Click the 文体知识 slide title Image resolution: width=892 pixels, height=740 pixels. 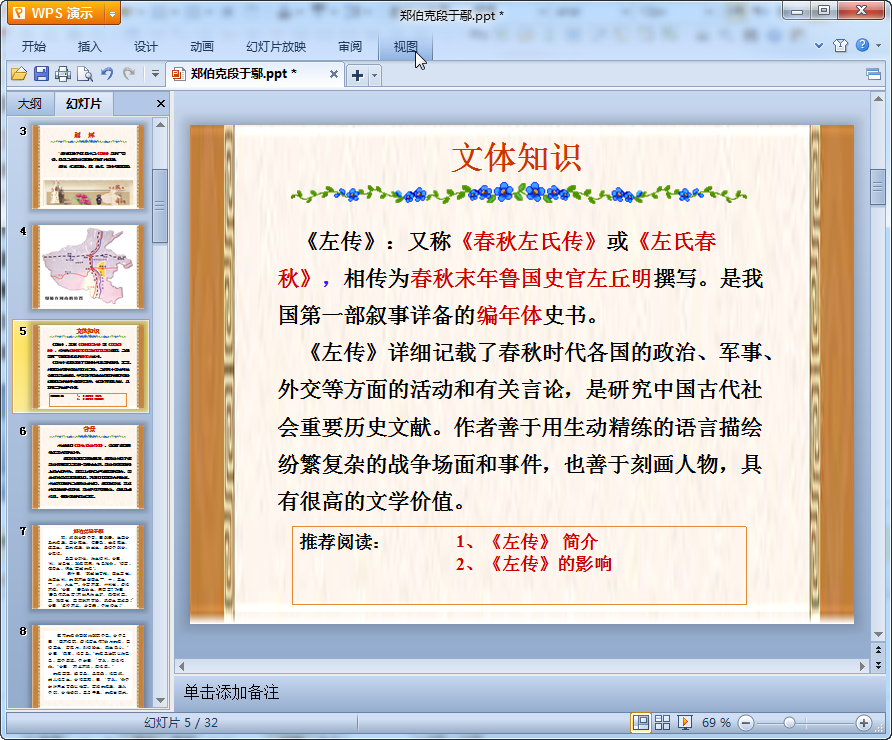pyautogui.click(x=516, y=158)
